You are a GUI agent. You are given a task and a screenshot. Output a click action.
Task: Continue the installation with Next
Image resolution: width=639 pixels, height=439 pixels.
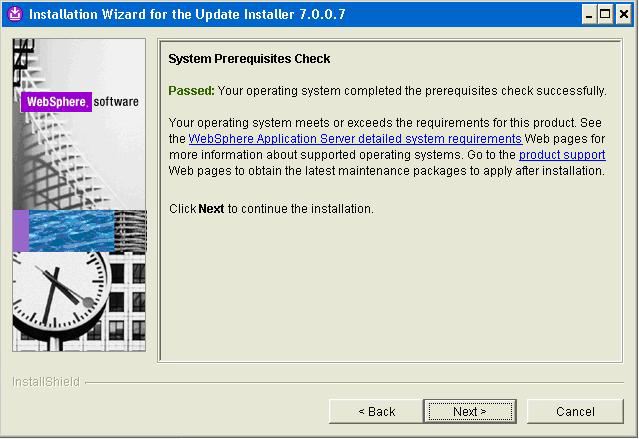click(x=470, y=411)
